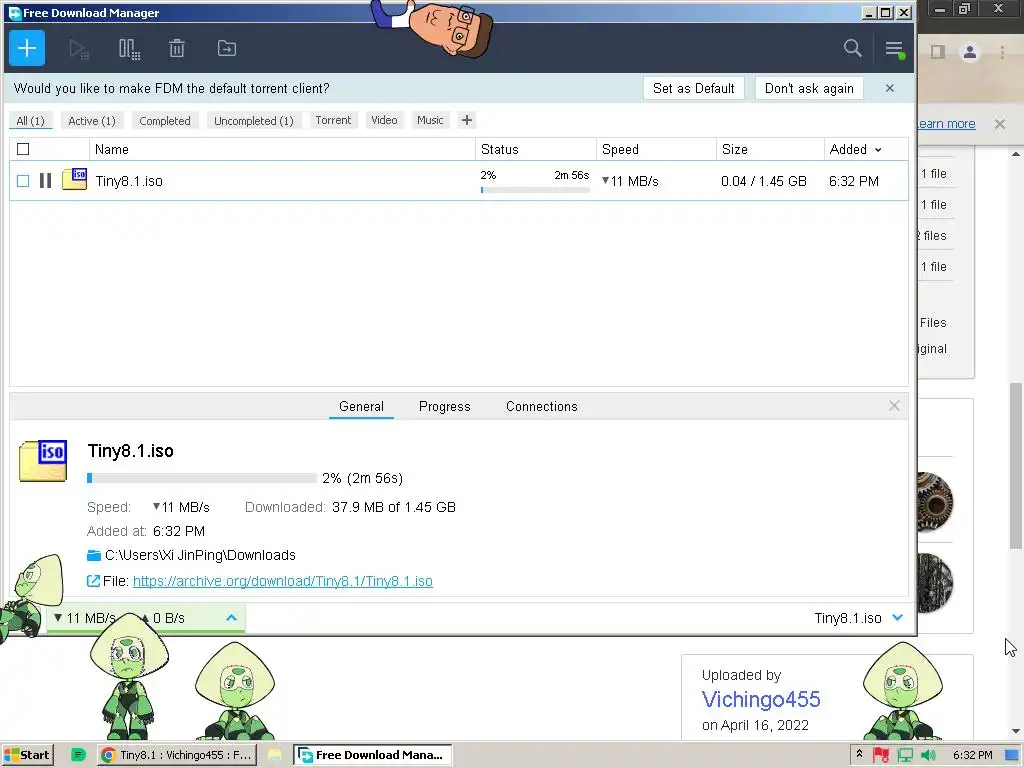
Task: Select the Torrent filter tag
Action: coord(333,120)
